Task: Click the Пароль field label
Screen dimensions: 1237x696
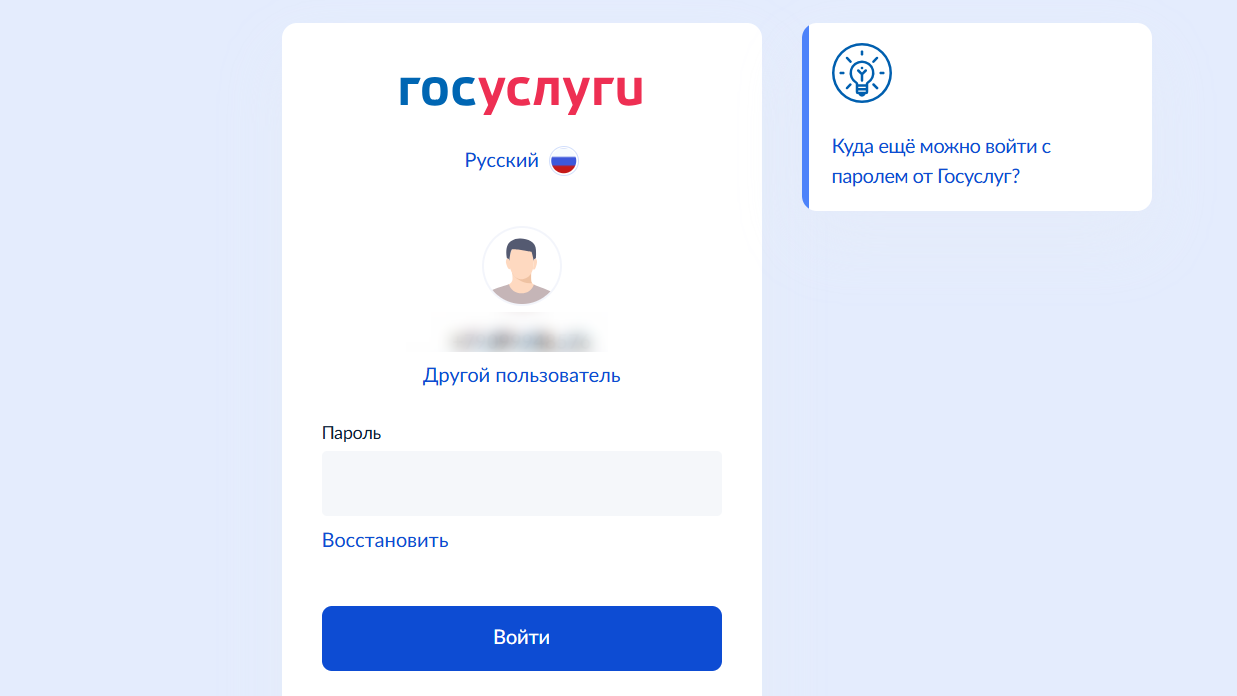Action: point(351,433)
